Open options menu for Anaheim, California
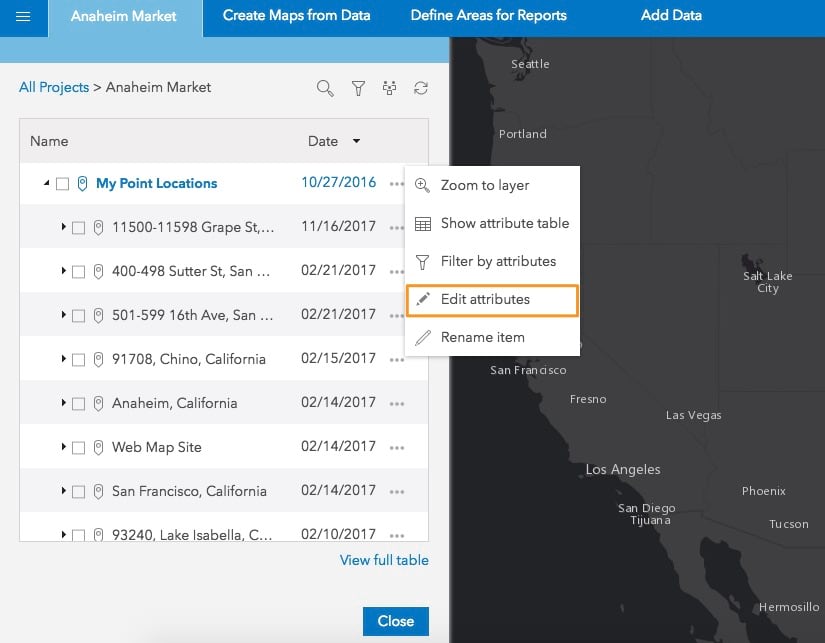 [x=397, y=403]
